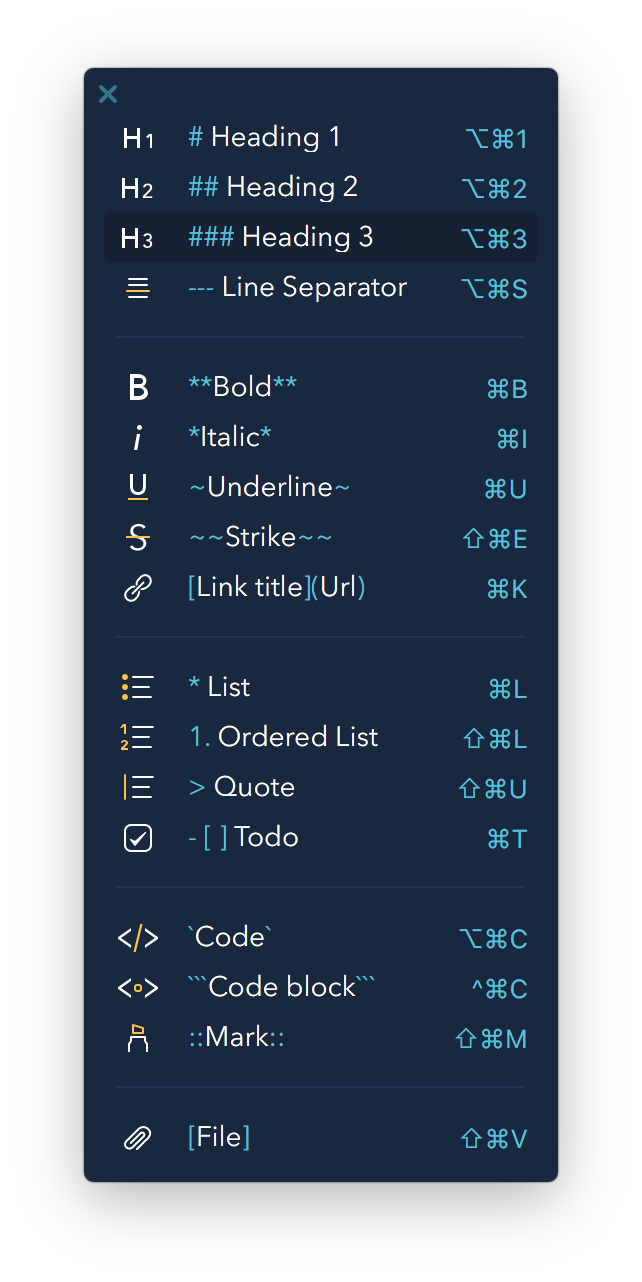The height and width of the screenshot is (1282, 642).
Task: Click the underline U icon
Action: tap(138, 488)
